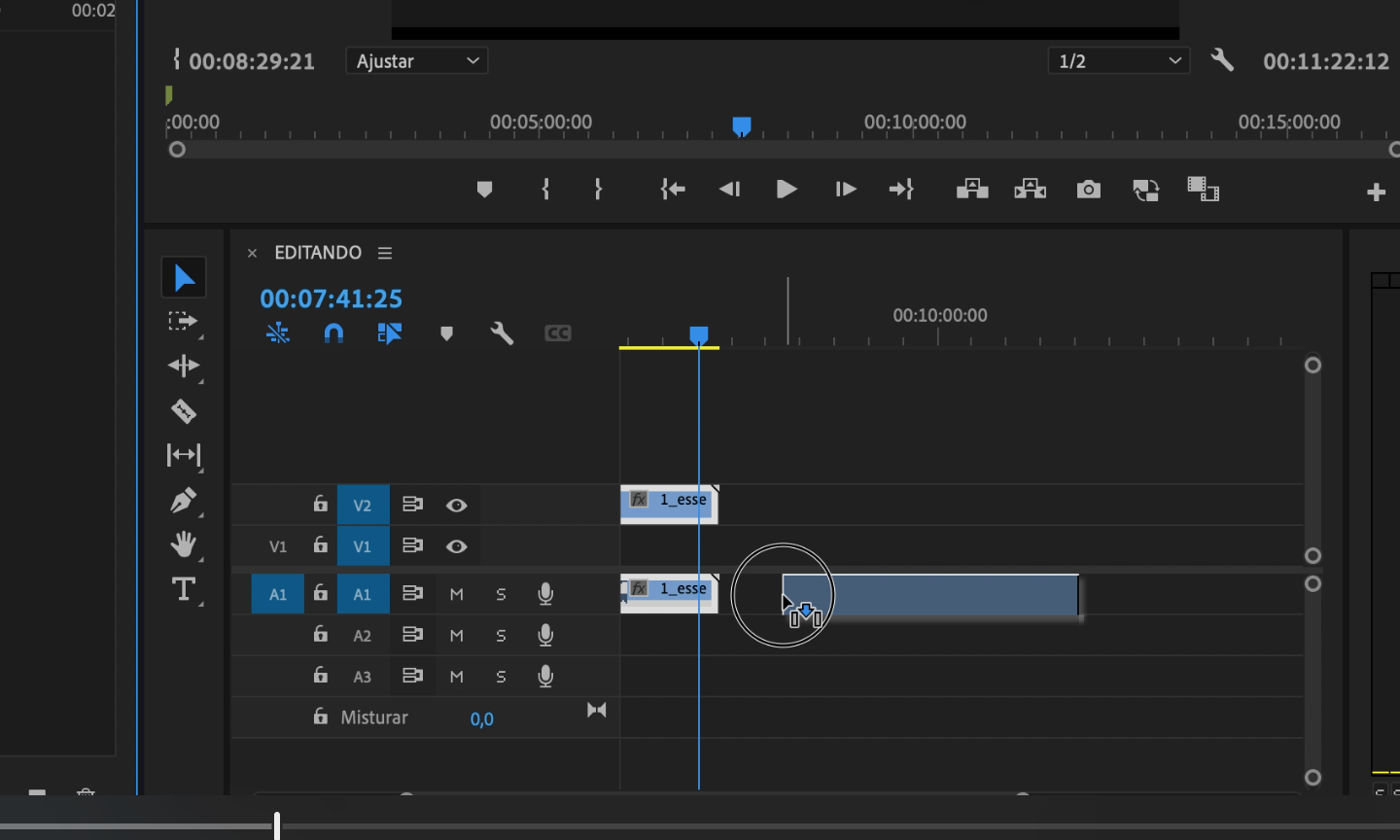Image resolution: width=1400 pixels, height=840 pixels.
Task: Mute the A1 audio track
Action: click(x=456, y=593)
